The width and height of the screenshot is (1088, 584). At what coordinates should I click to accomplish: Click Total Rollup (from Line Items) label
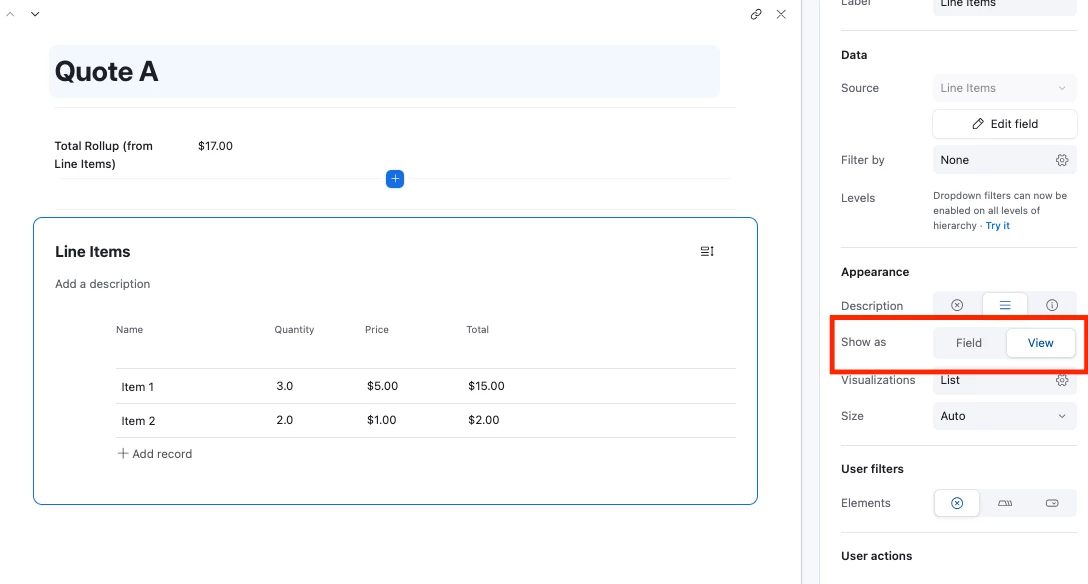pos(103,155)
